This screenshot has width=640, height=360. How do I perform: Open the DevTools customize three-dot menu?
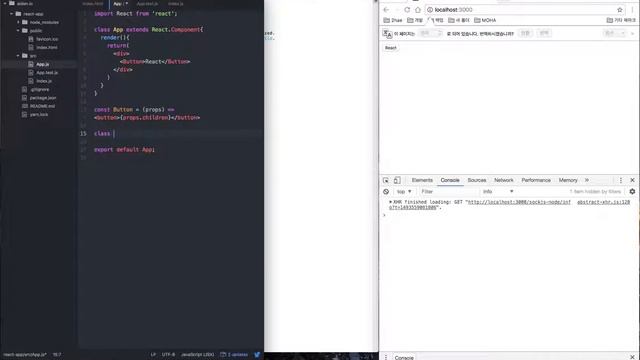621,180
